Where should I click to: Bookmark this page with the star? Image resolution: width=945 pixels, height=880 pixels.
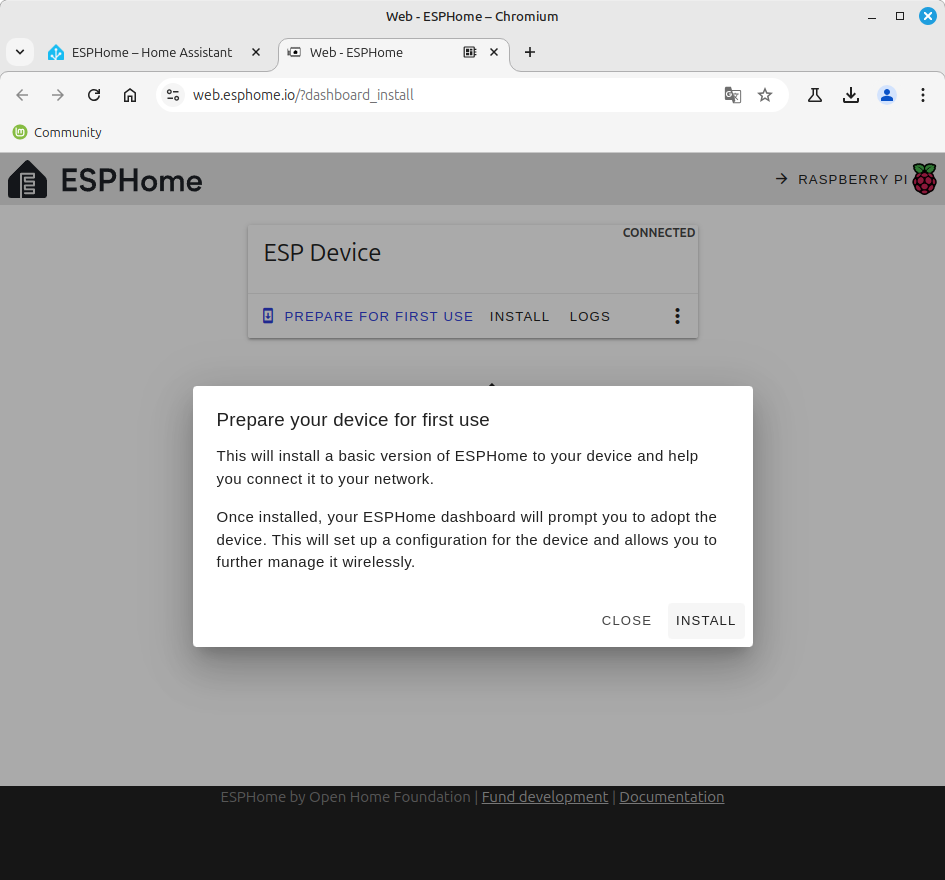coord(765,95)
